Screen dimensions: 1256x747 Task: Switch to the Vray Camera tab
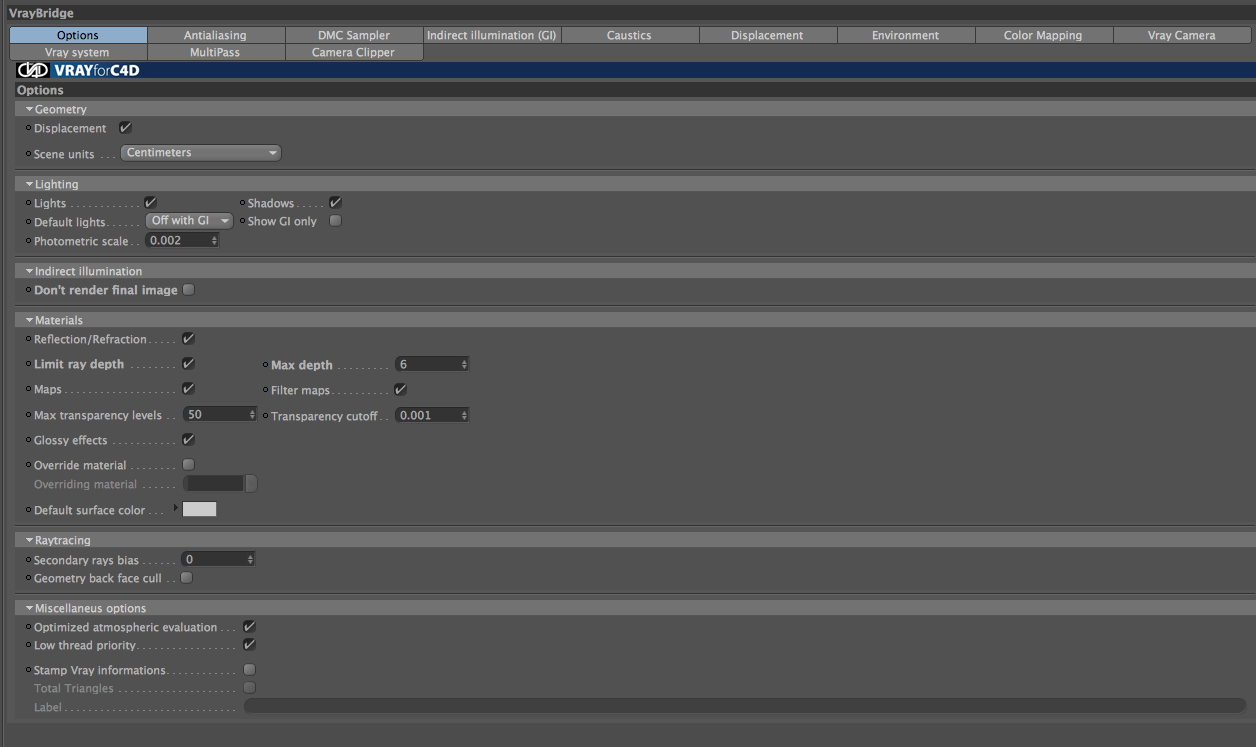coord(1182,35)
